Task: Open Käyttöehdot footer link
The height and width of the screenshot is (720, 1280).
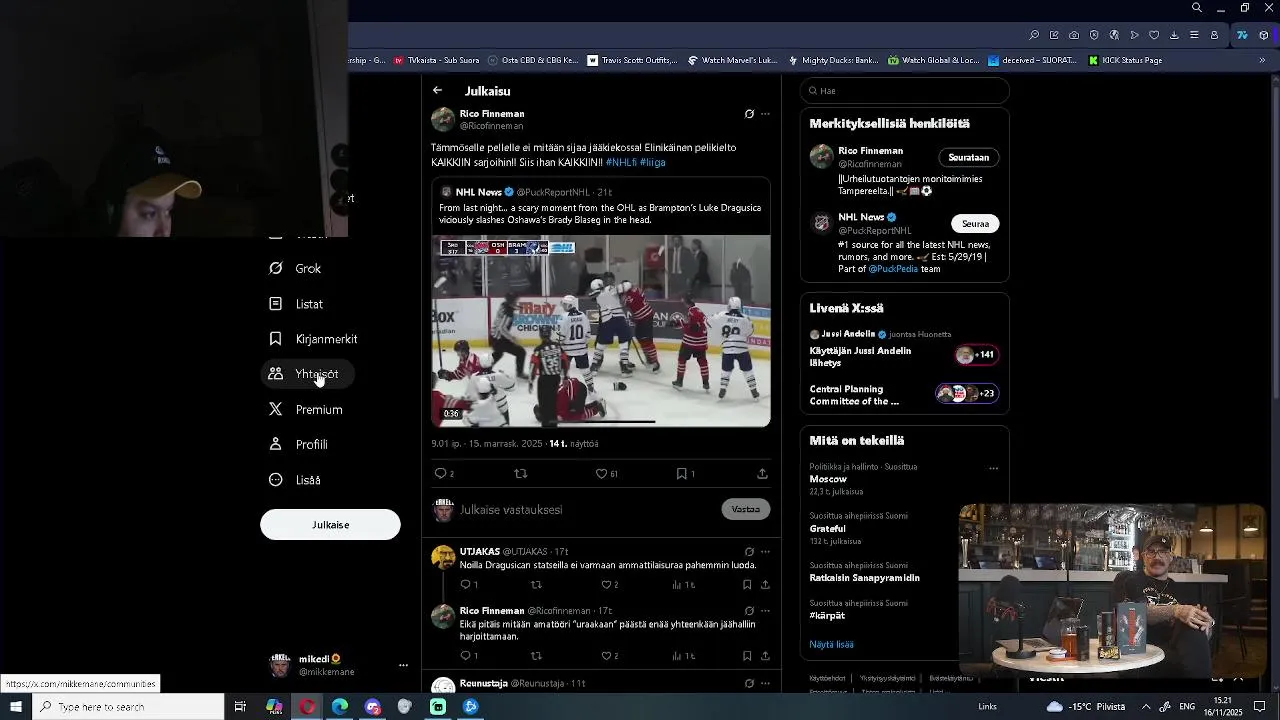Action: pyautogui.click(x=827, y=678)
